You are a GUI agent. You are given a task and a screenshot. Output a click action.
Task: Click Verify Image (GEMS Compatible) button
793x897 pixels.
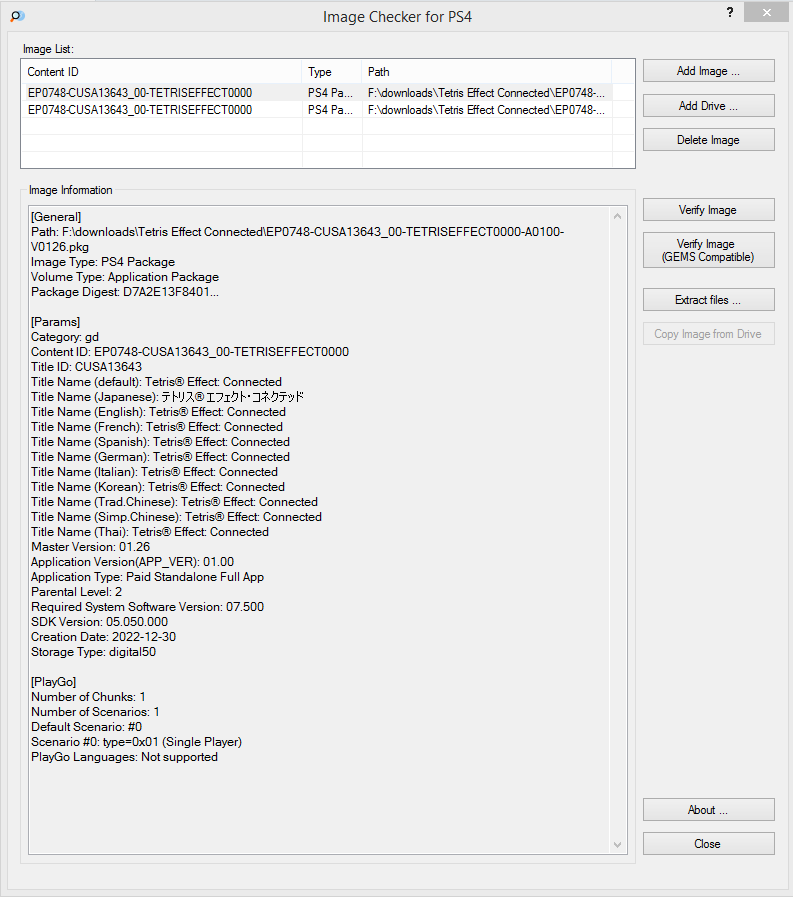coord(708,250)
